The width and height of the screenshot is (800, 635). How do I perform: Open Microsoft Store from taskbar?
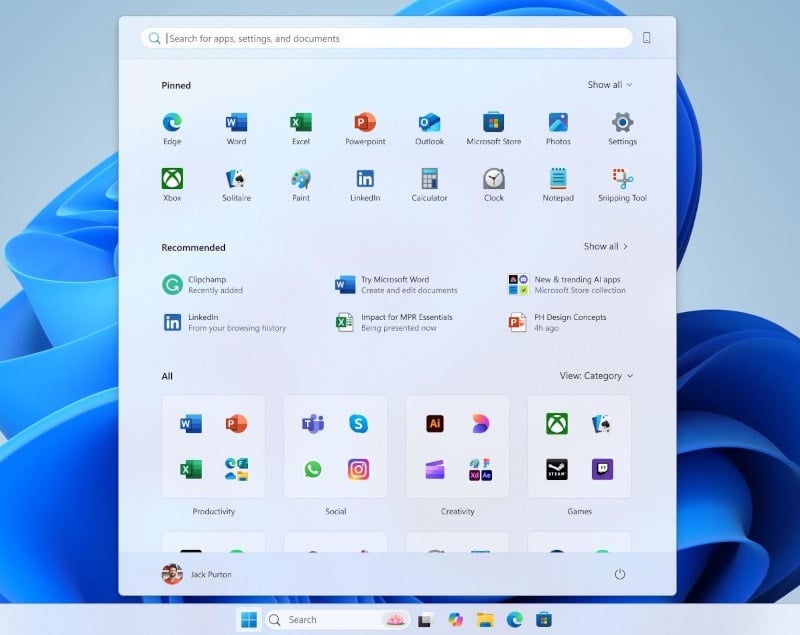tap(544, 620)
